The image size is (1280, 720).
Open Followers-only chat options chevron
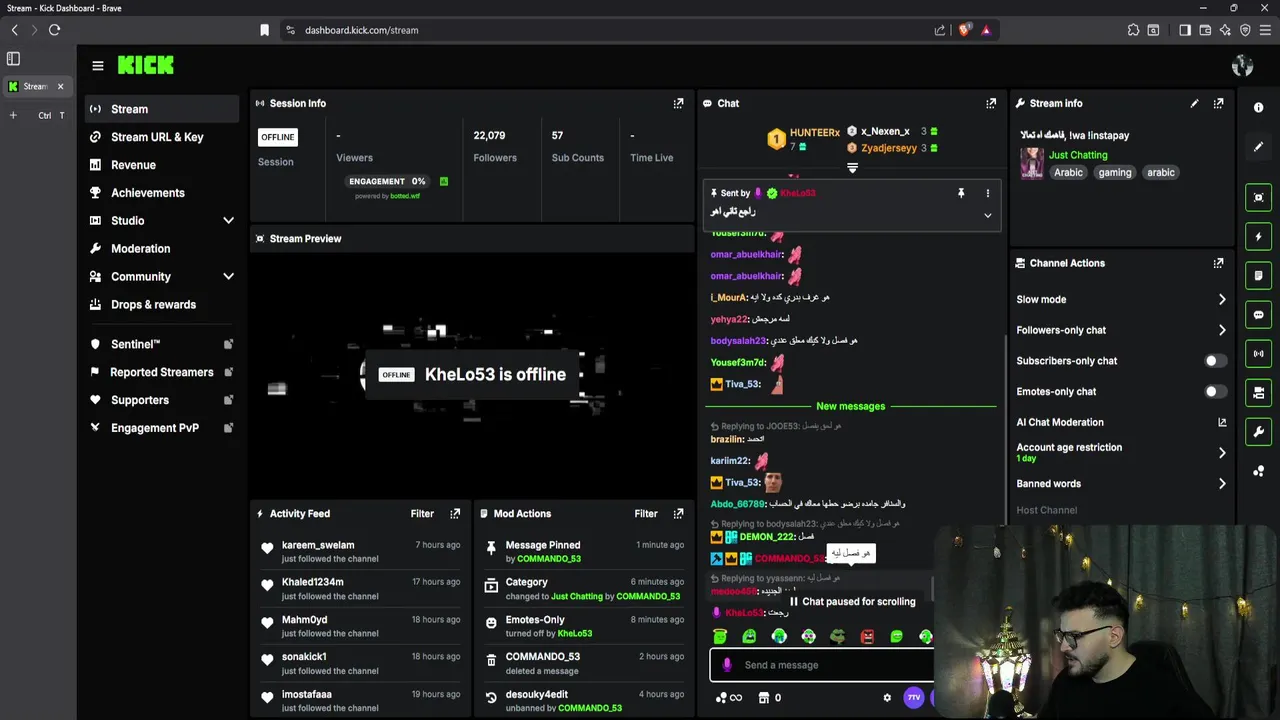coord(1221,330)
